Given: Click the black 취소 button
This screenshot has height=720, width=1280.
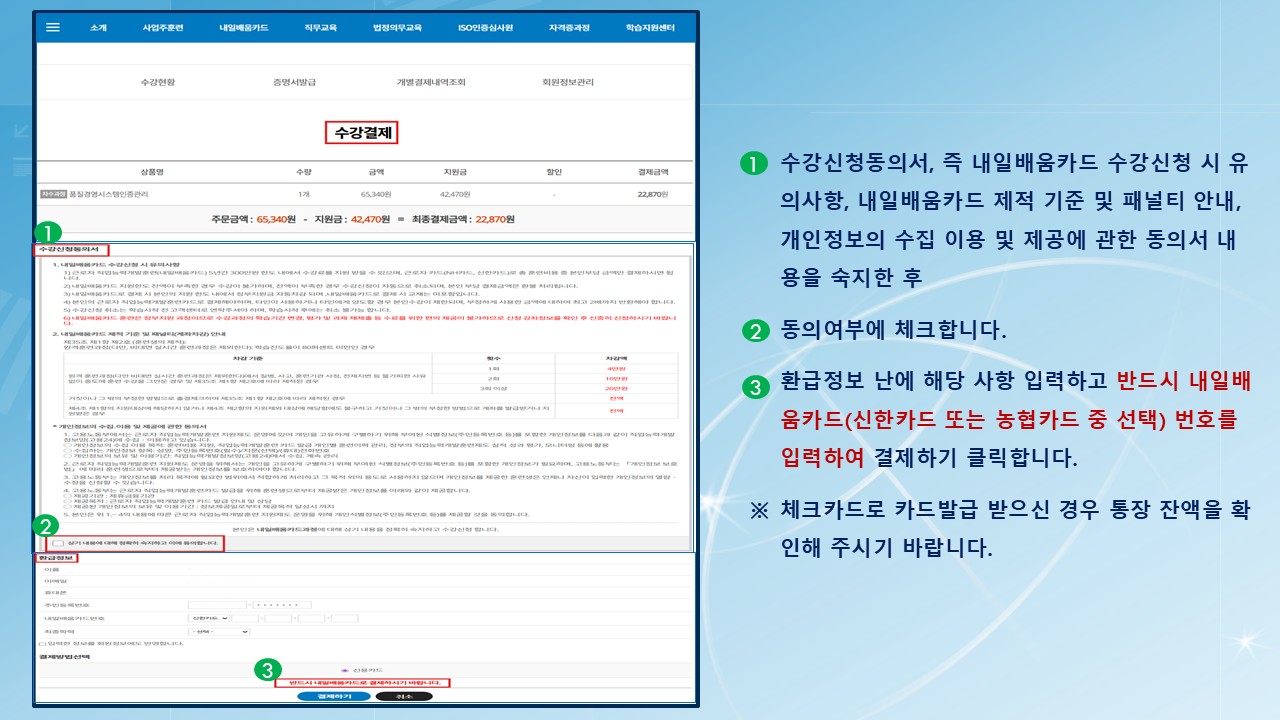Looking at the screenshot, I should tap(403, 695).
